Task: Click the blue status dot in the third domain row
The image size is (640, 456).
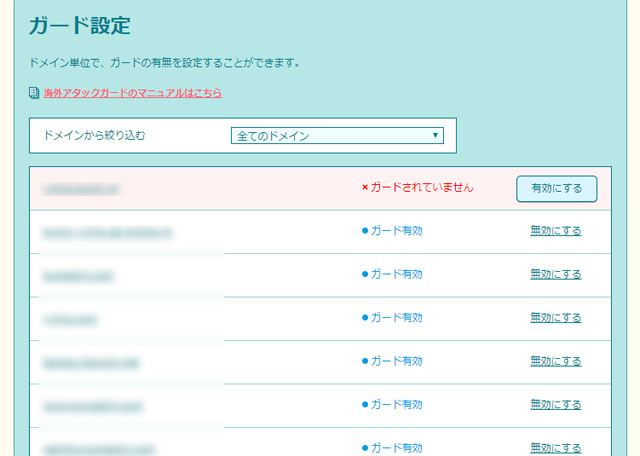Action: pos(365,274)
